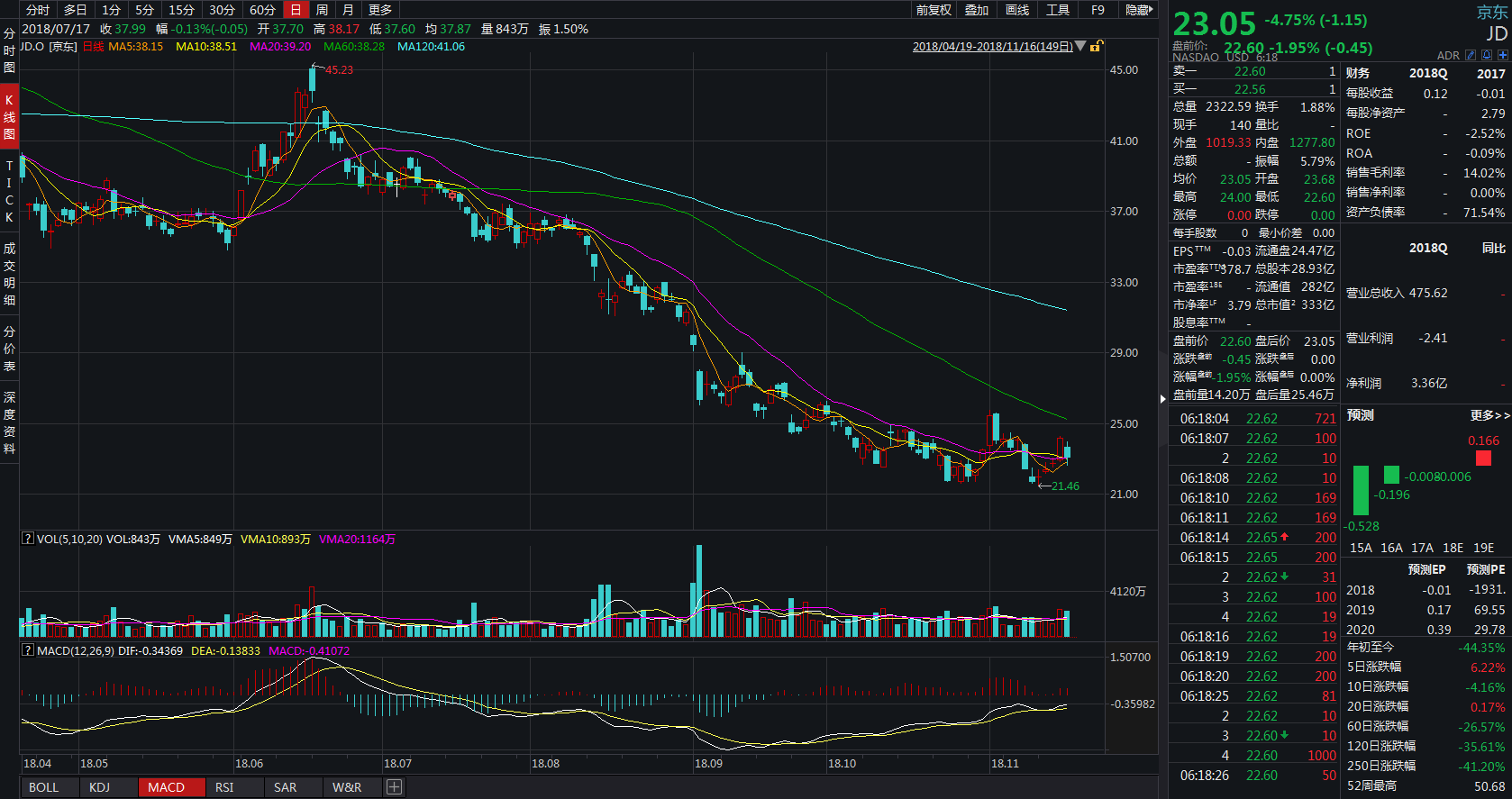Click the bell alert icon for JD
Viewport: 1512px width, 799px height.
1487,56
